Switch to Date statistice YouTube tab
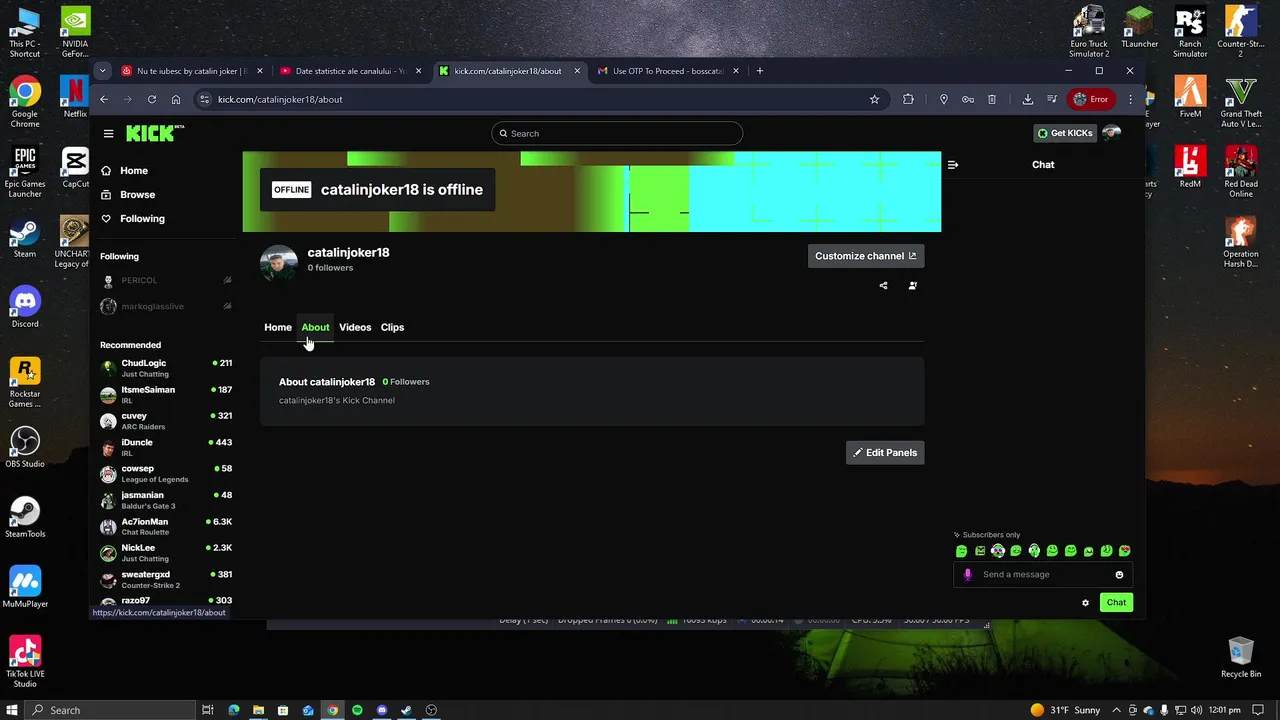Viewport: 1280px width, 720px height. [350, 71]
